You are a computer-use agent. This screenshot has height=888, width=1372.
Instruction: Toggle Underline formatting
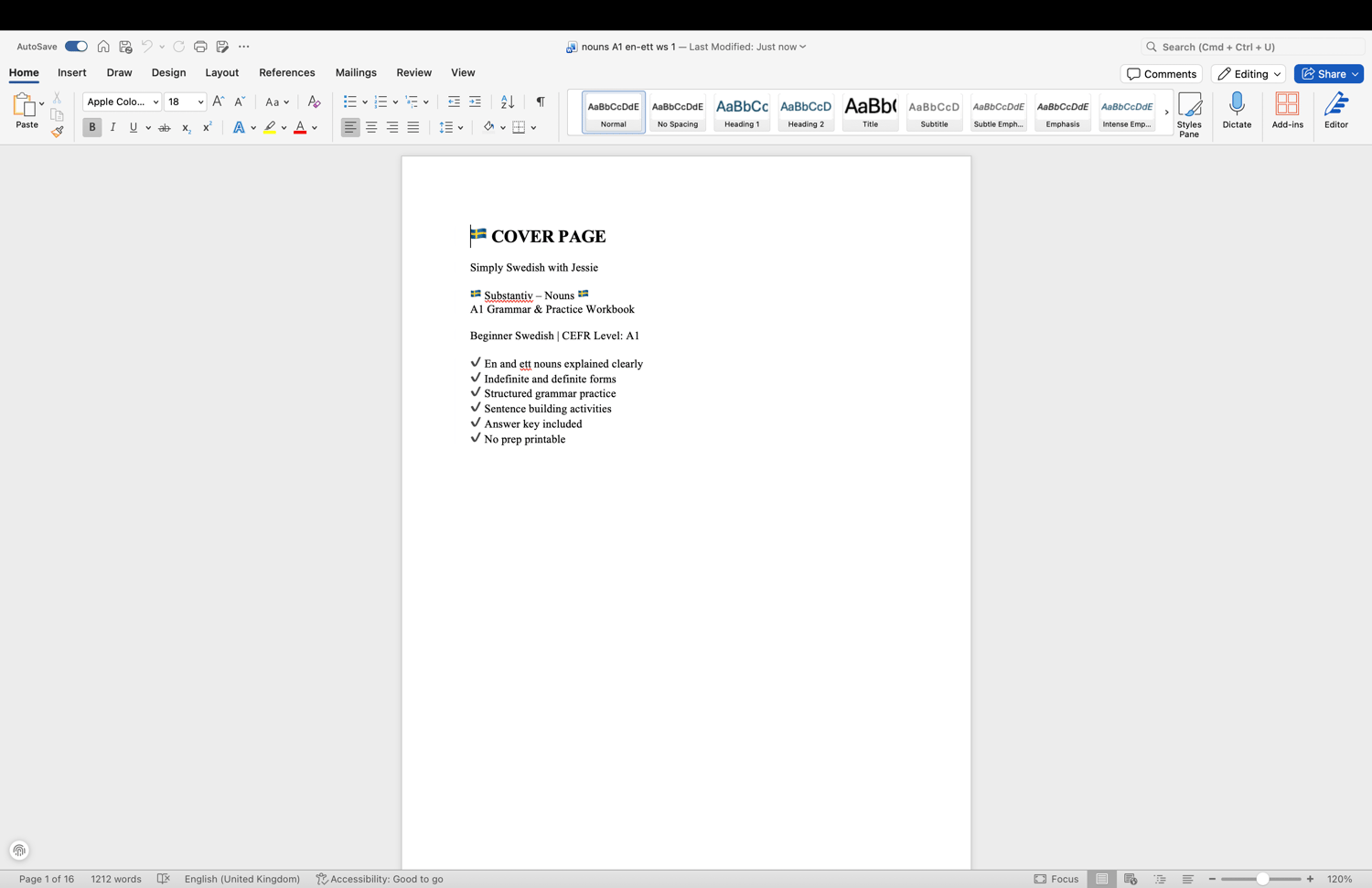tap(134, 127)
